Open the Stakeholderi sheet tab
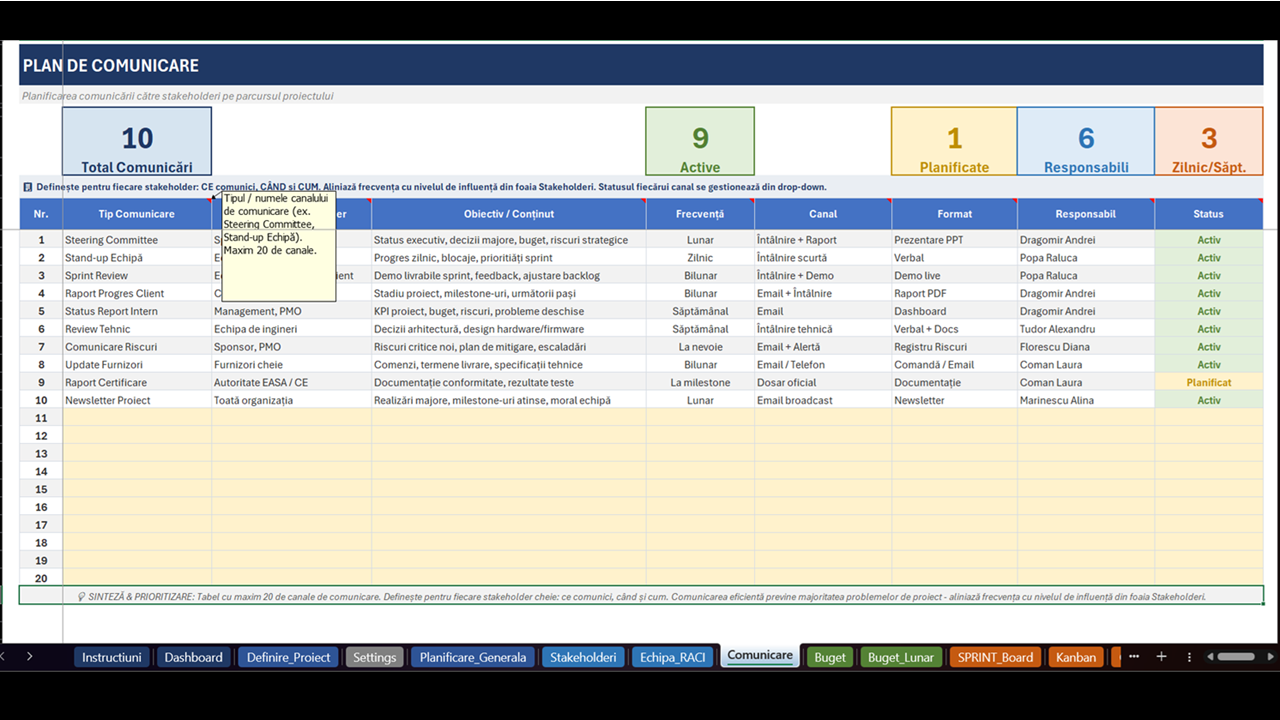The image size is (1280, 720). (583, 657)
